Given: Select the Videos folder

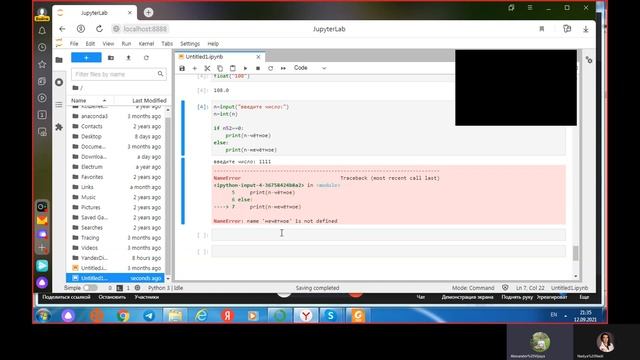Looking at the screenshot, I should point(116,248).
